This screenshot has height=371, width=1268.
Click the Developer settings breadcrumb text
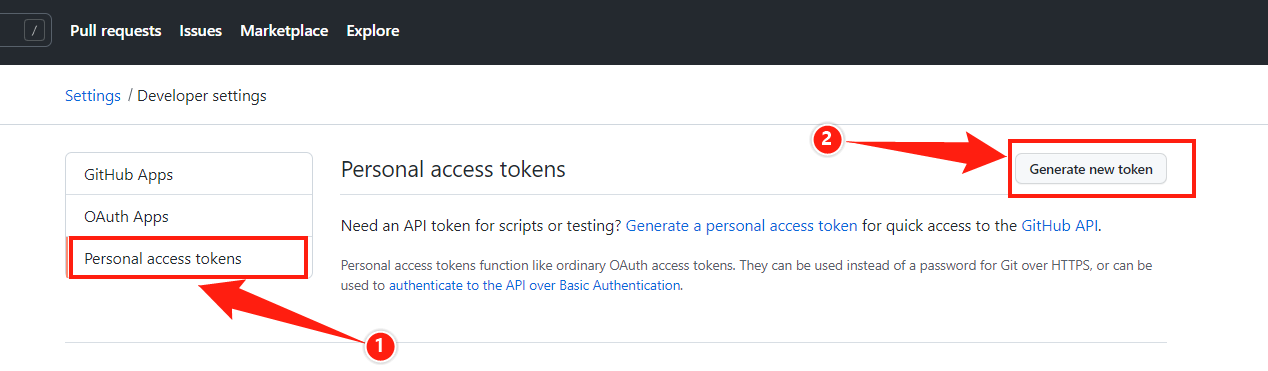tap(202, 96)
